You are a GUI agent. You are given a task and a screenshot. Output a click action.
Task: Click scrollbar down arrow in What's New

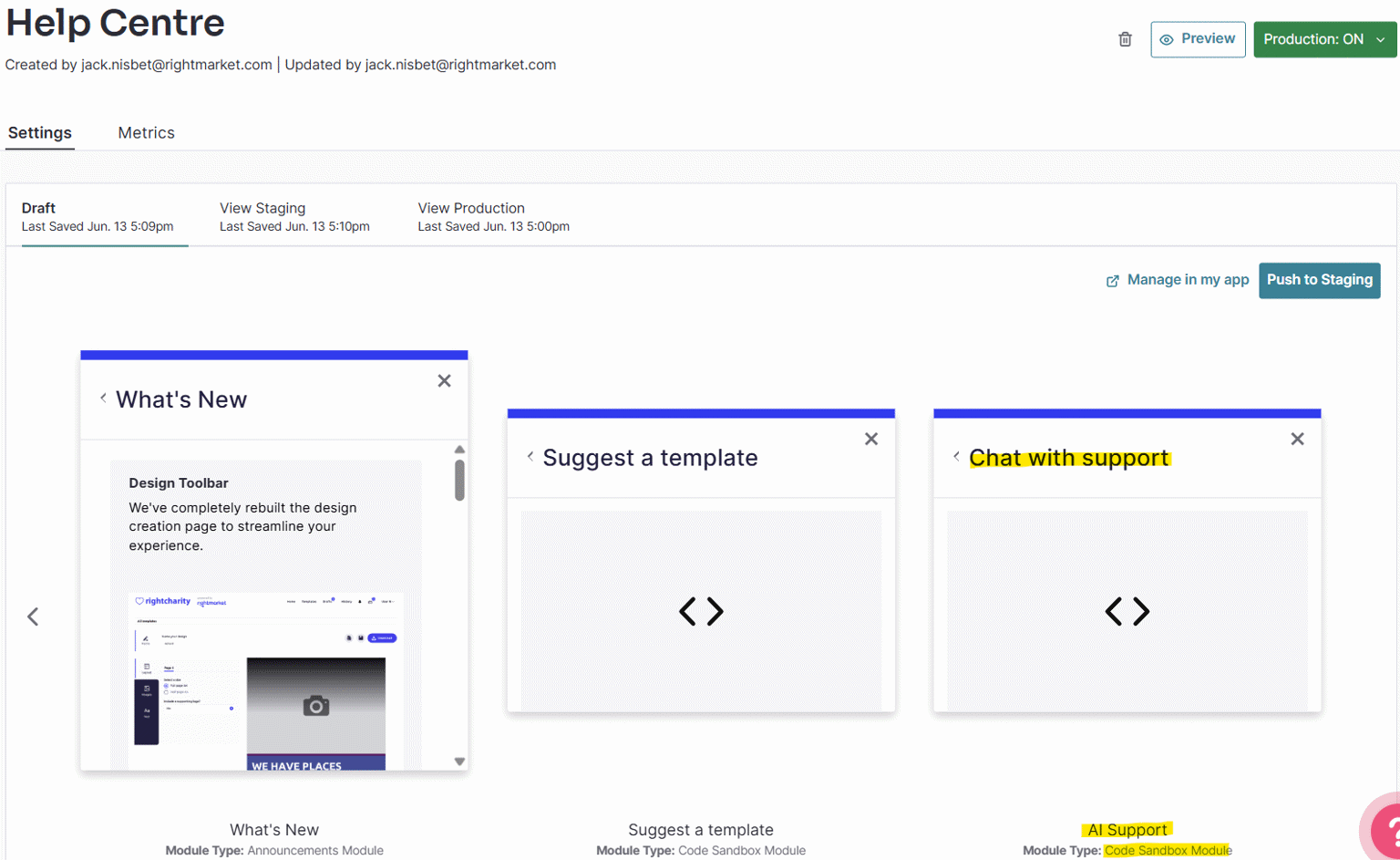pyautogui.click(x=459, y=762)
